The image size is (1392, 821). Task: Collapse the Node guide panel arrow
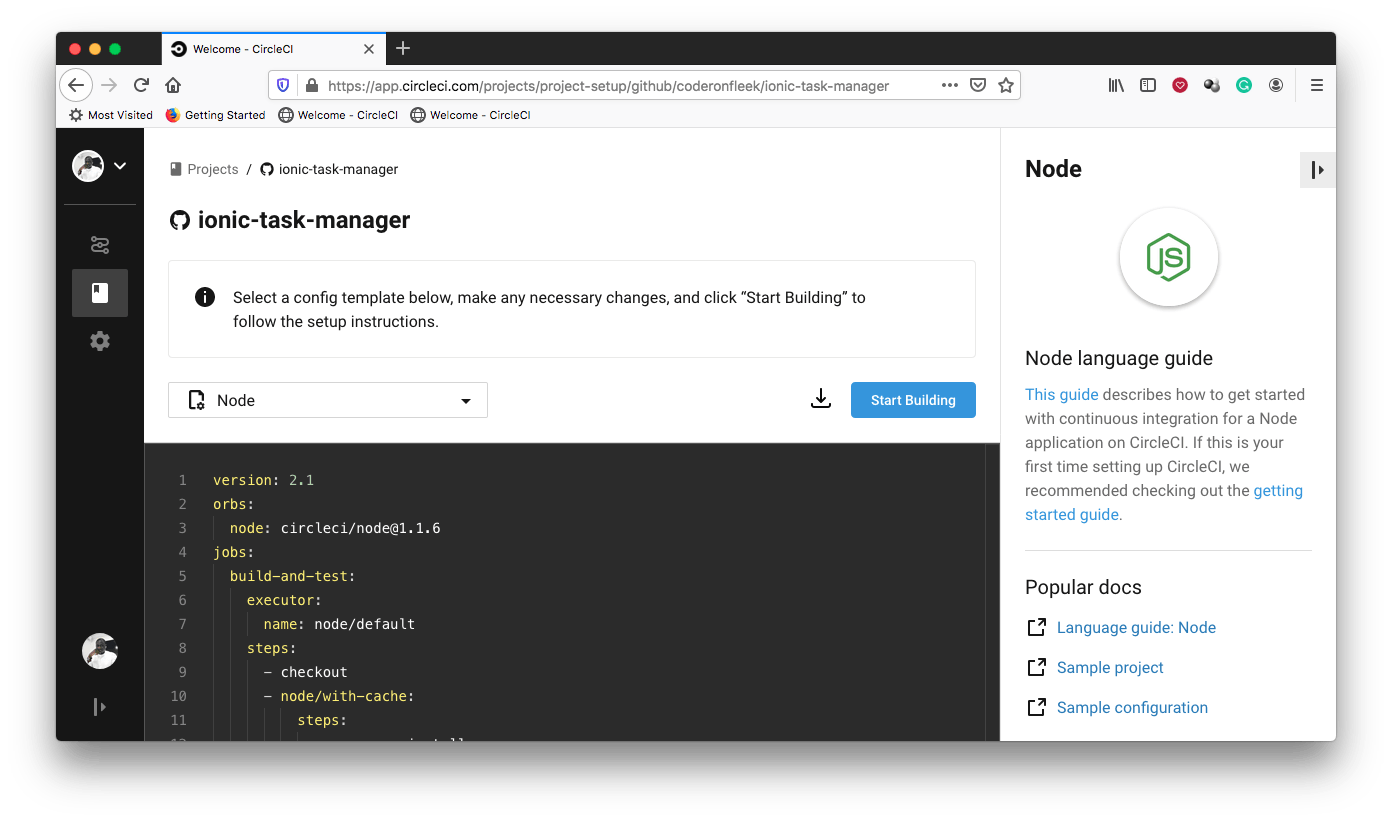click(x=1317, y=169)
